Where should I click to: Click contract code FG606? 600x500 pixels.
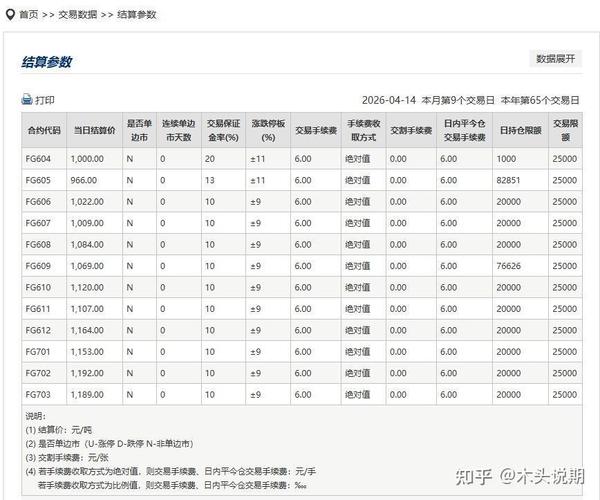pyautogui.click(x=38, y=202)
